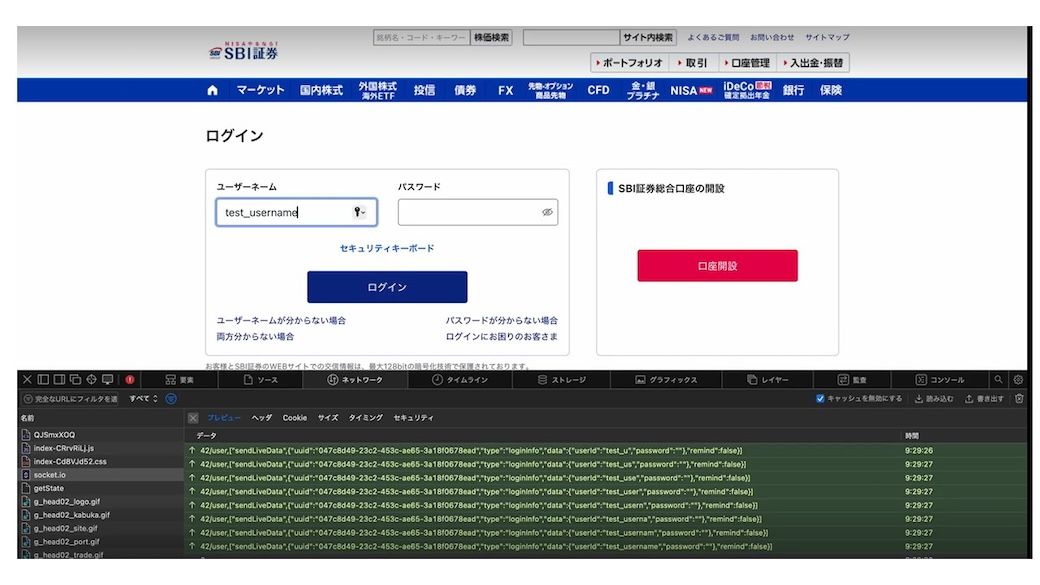Open パスワードが分からない場合 link
The width and height of the screenshot is (1040, 585).
[x=501, y=320]
